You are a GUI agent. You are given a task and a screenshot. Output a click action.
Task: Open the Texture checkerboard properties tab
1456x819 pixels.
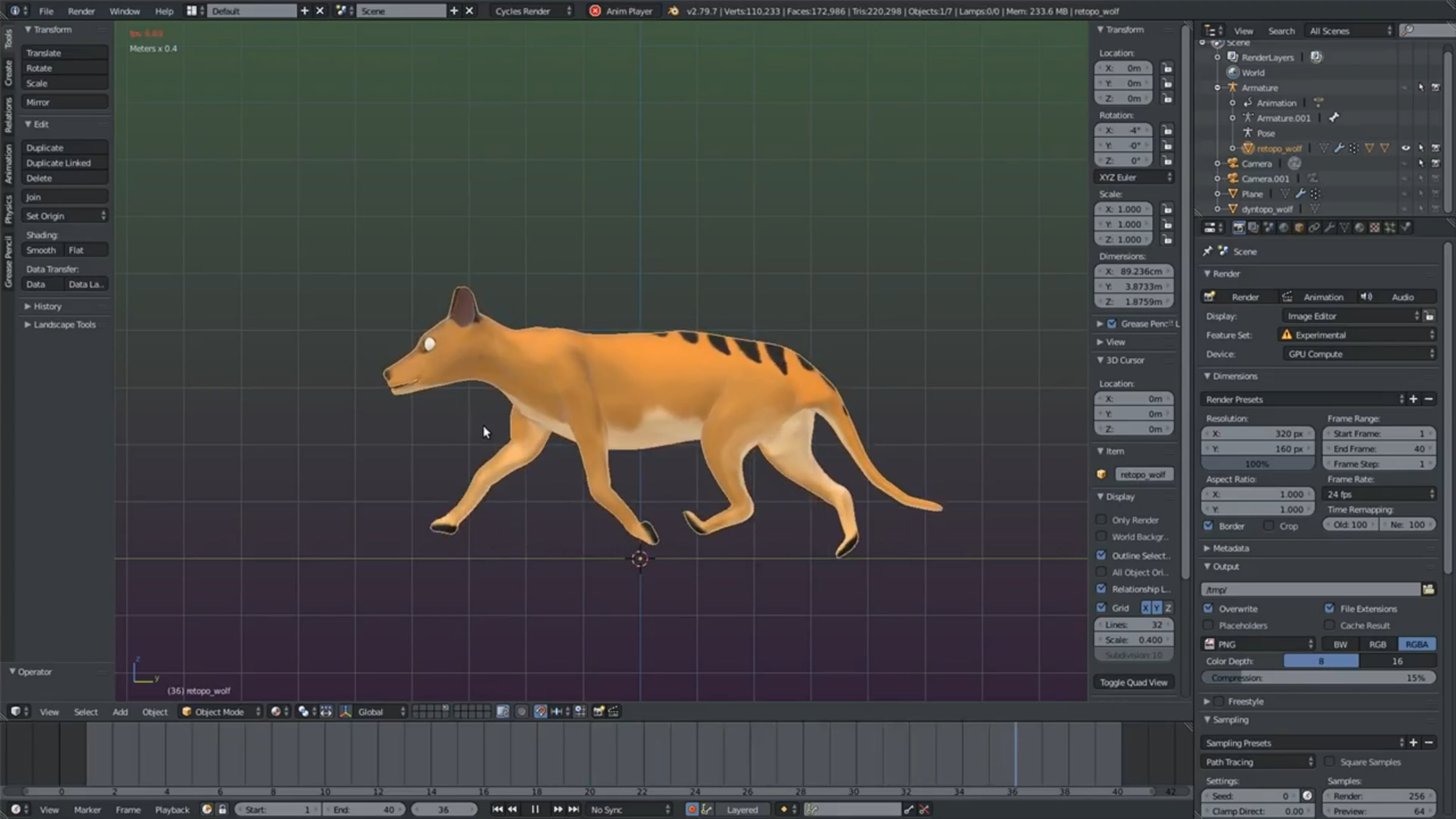pyautogui.click(x=1375, y=227)
